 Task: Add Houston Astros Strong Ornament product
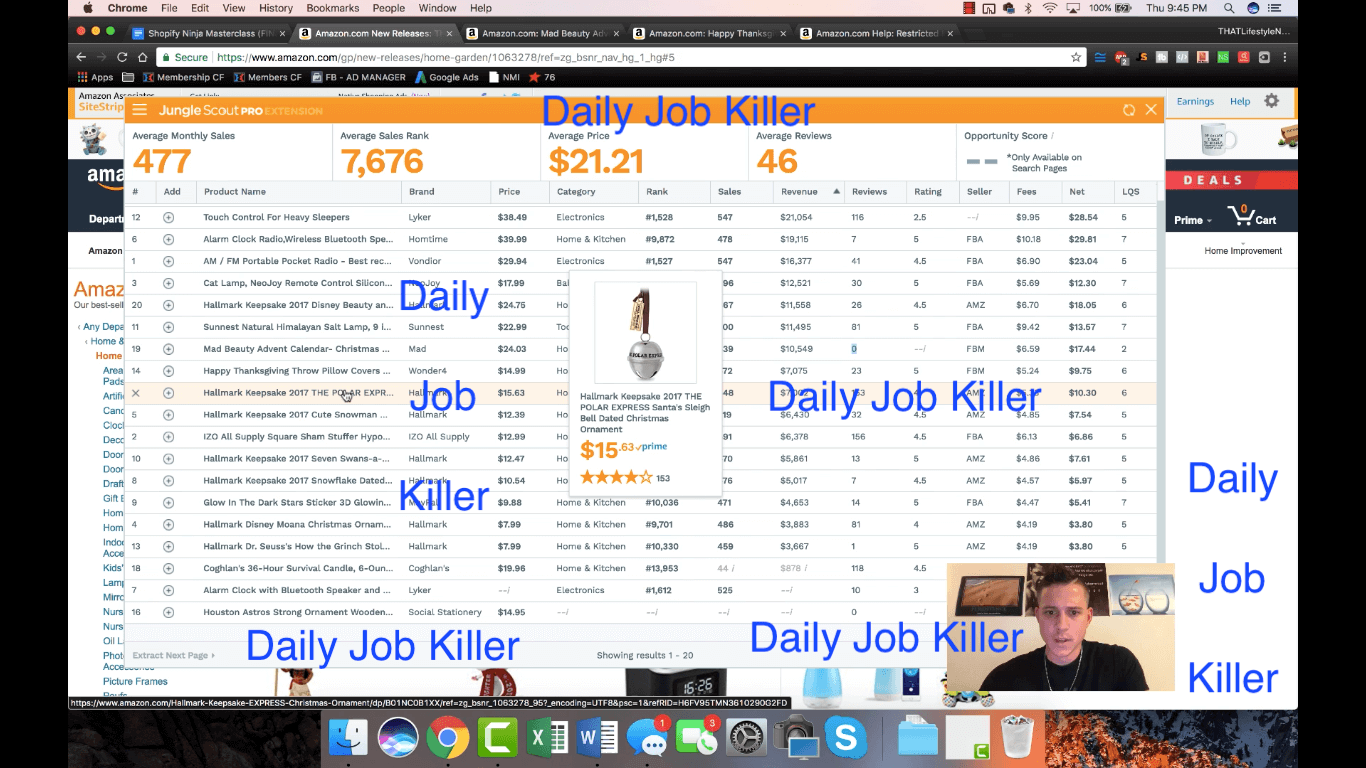[168, 612]
